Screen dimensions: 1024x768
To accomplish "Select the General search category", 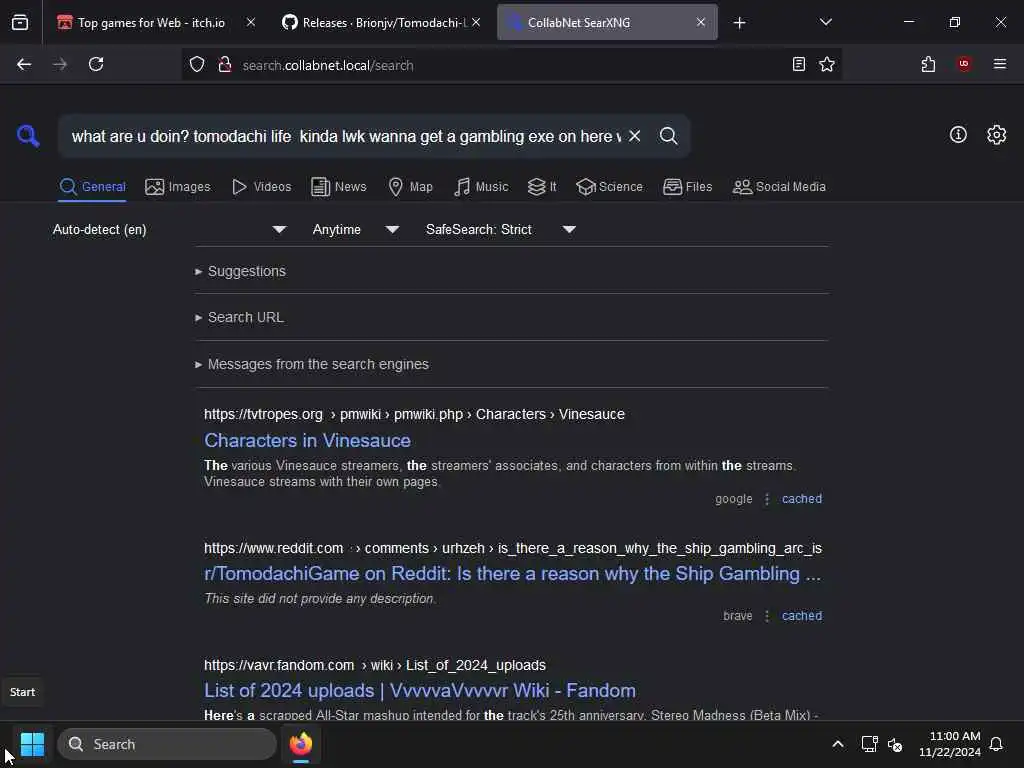I will pyautogui.click(x=92, y=187).
